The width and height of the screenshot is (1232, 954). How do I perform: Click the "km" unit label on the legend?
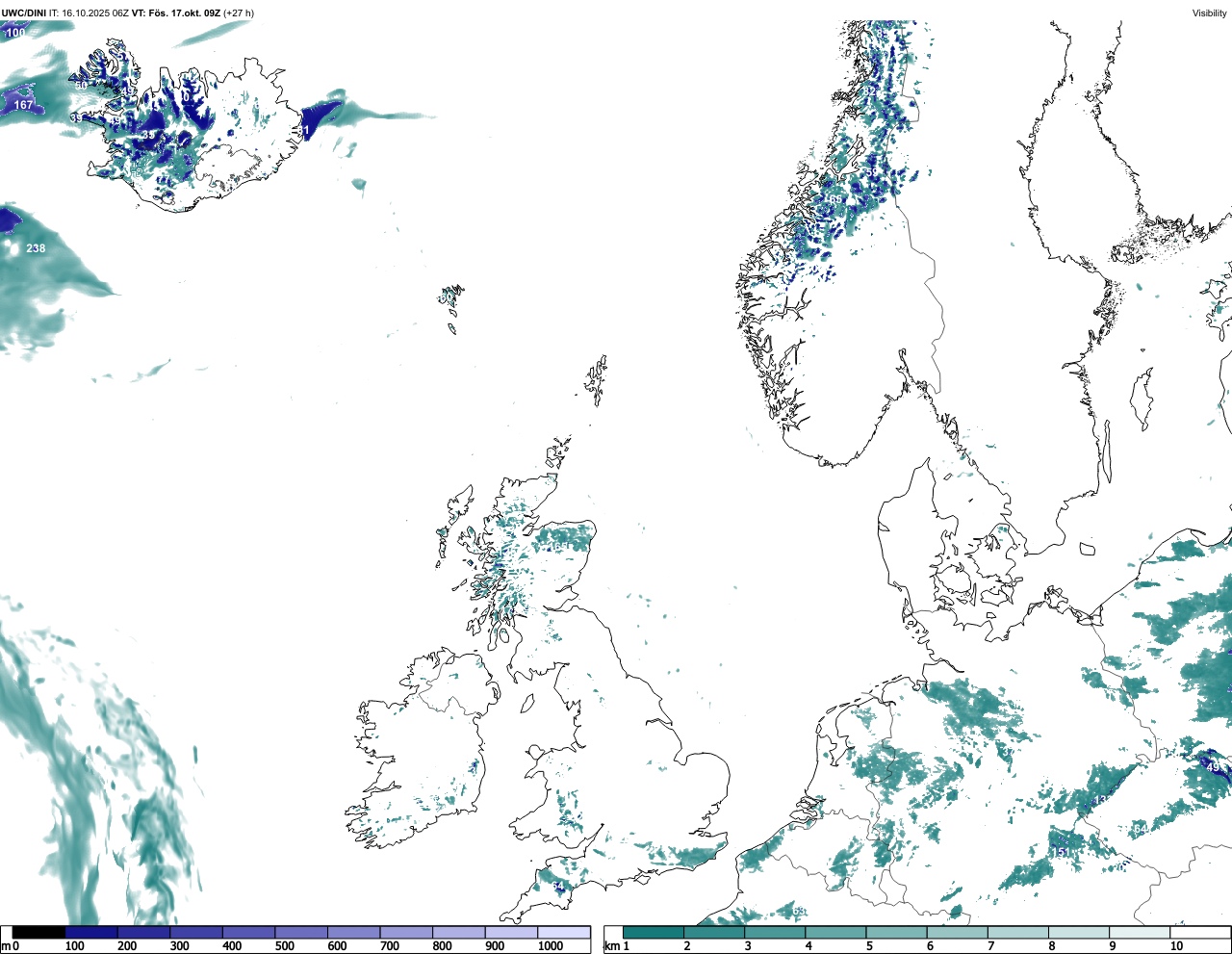click(612, 946)
